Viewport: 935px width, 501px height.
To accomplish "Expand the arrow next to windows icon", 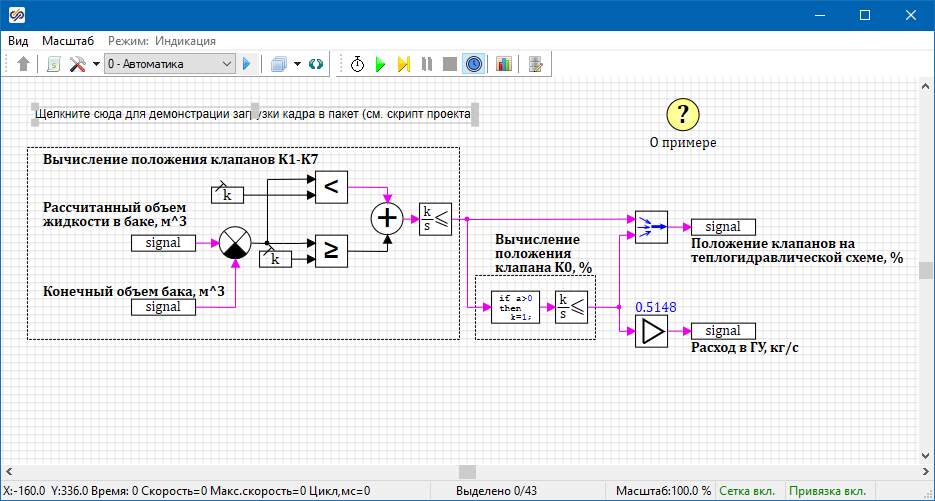I will click(298, 64).
